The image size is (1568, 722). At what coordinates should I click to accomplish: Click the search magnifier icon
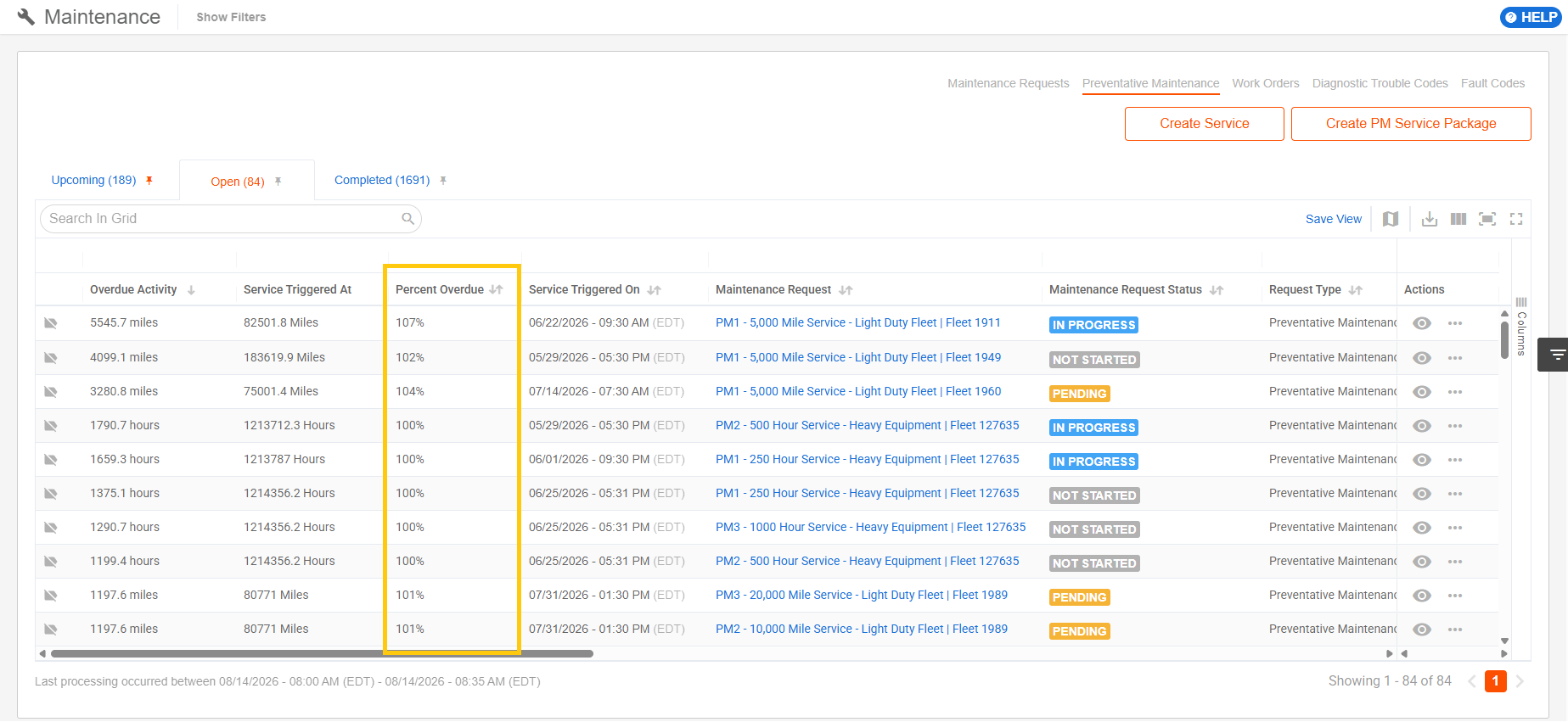tap(408, 219)
